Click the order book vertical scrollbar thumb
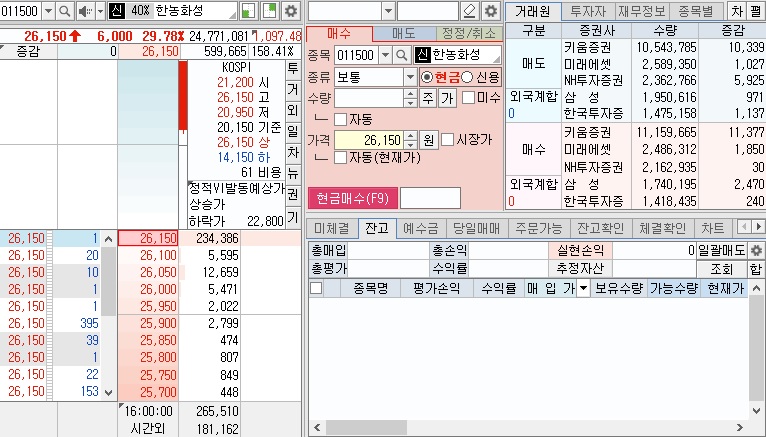Image resolution: width=766 pixels, height=437 pixels. pos(108,281)
